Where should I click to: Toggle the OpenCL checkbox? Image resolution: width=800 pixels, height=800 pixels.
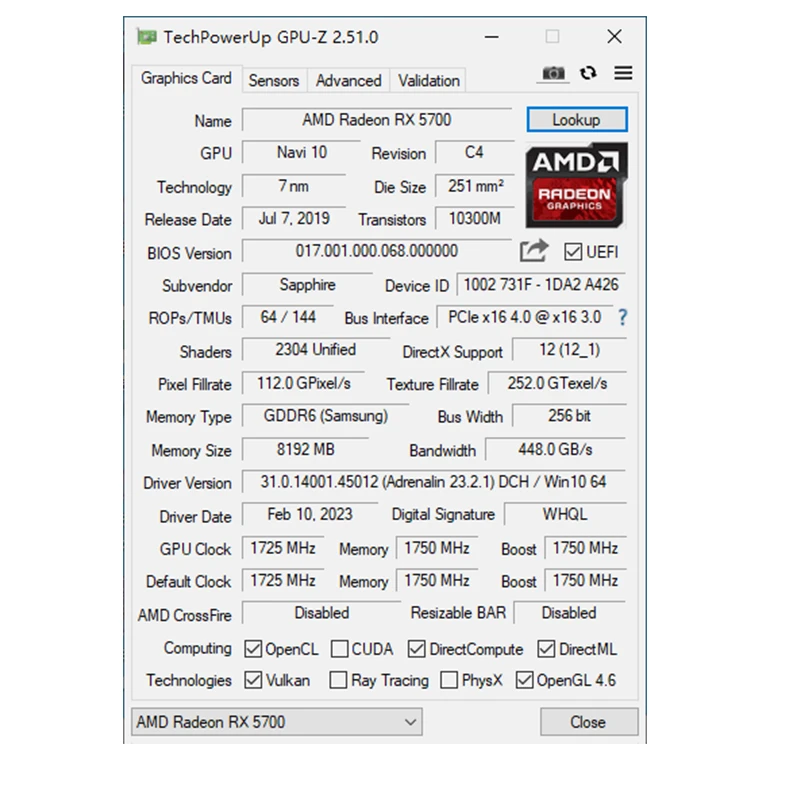(x=253, y=649)
